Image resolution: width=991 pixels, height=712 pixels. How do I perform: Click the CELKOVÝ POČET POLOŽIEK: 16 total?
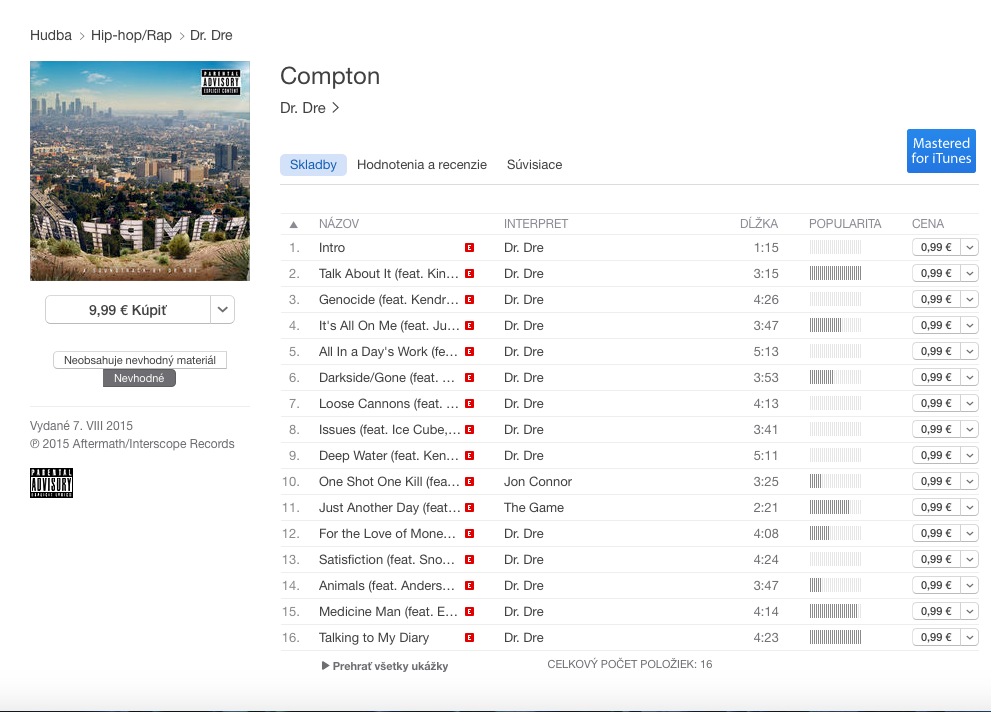[629, 664]
